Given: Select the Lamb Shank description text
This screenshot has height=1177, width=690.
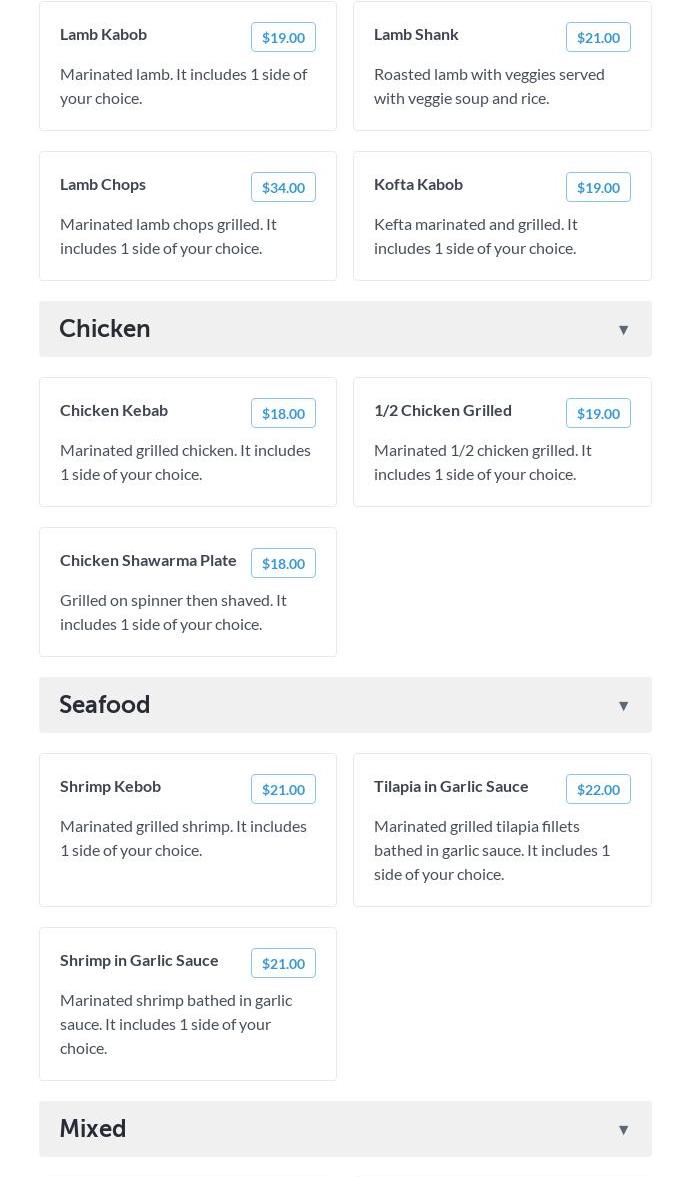Looking at the screenshot, I should 489,86.
